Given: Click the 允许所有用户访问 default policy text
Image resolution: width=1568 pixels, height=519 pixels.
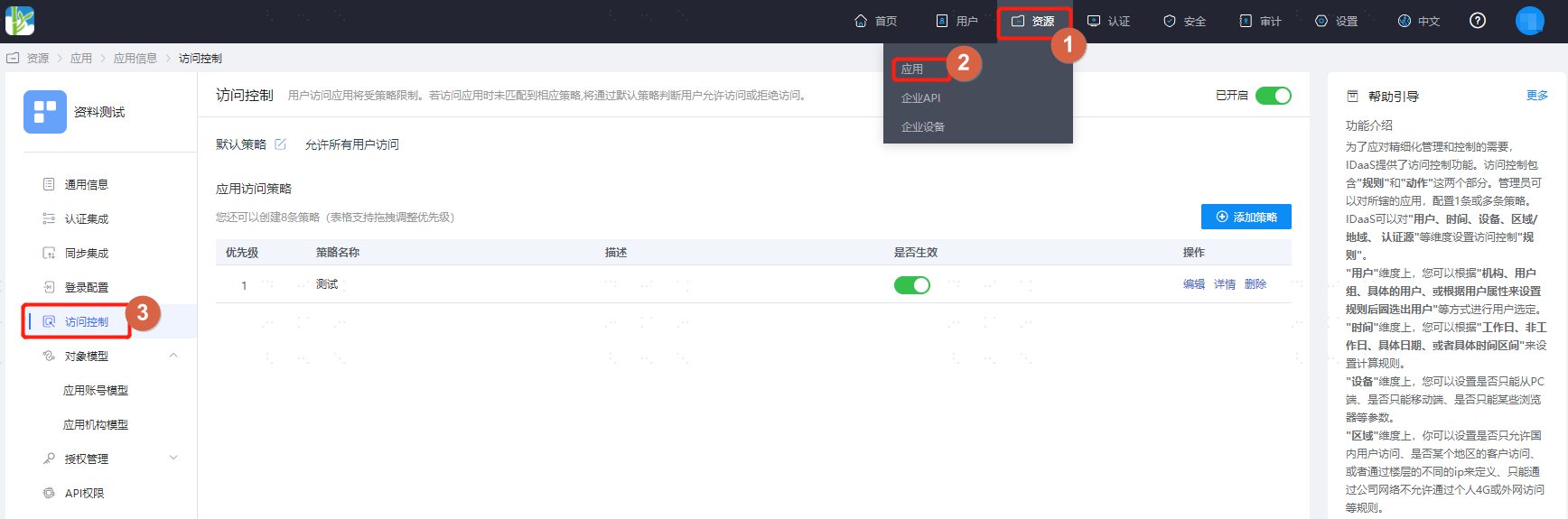Looking at the screenshot, I should pyautogui.click(x=352, y=144).
